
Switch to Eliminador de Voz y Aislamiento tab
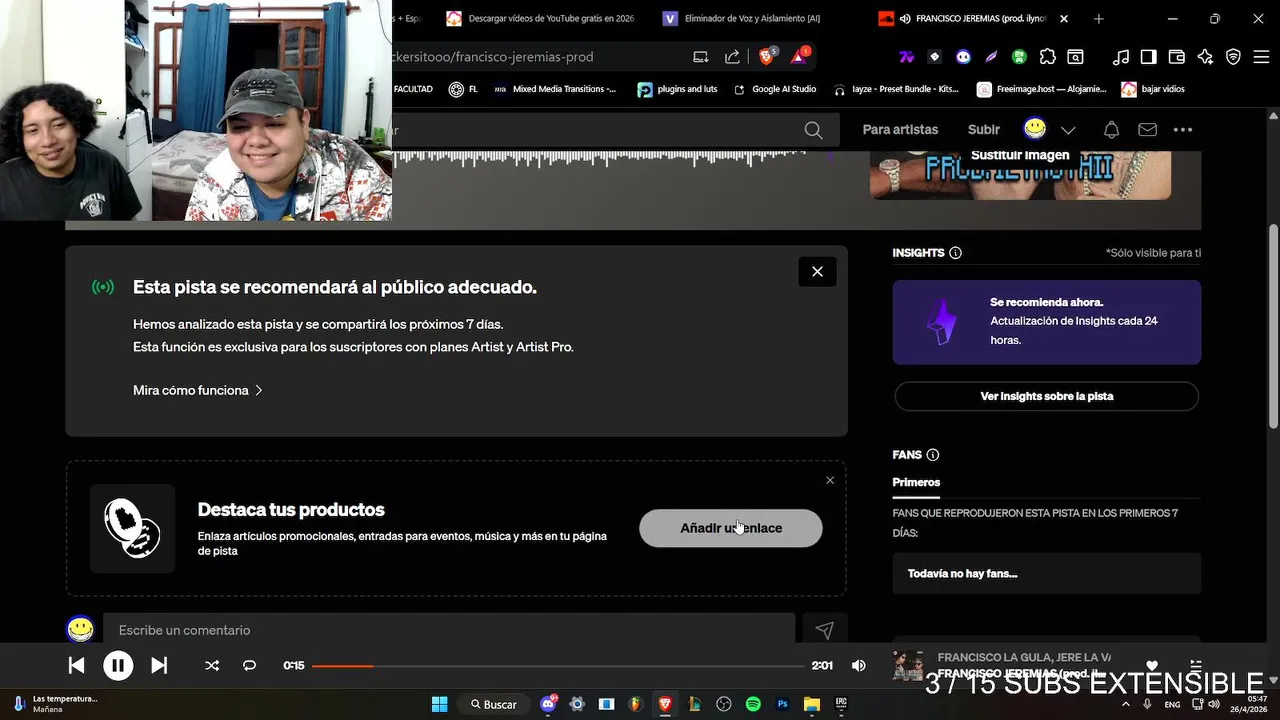coord(742,18)
